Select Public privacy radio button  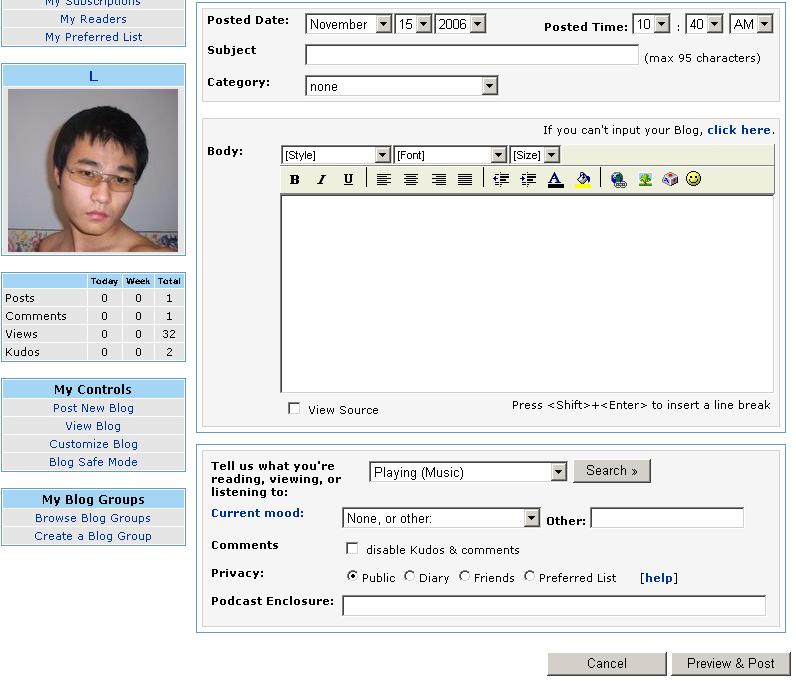(352, 576)
